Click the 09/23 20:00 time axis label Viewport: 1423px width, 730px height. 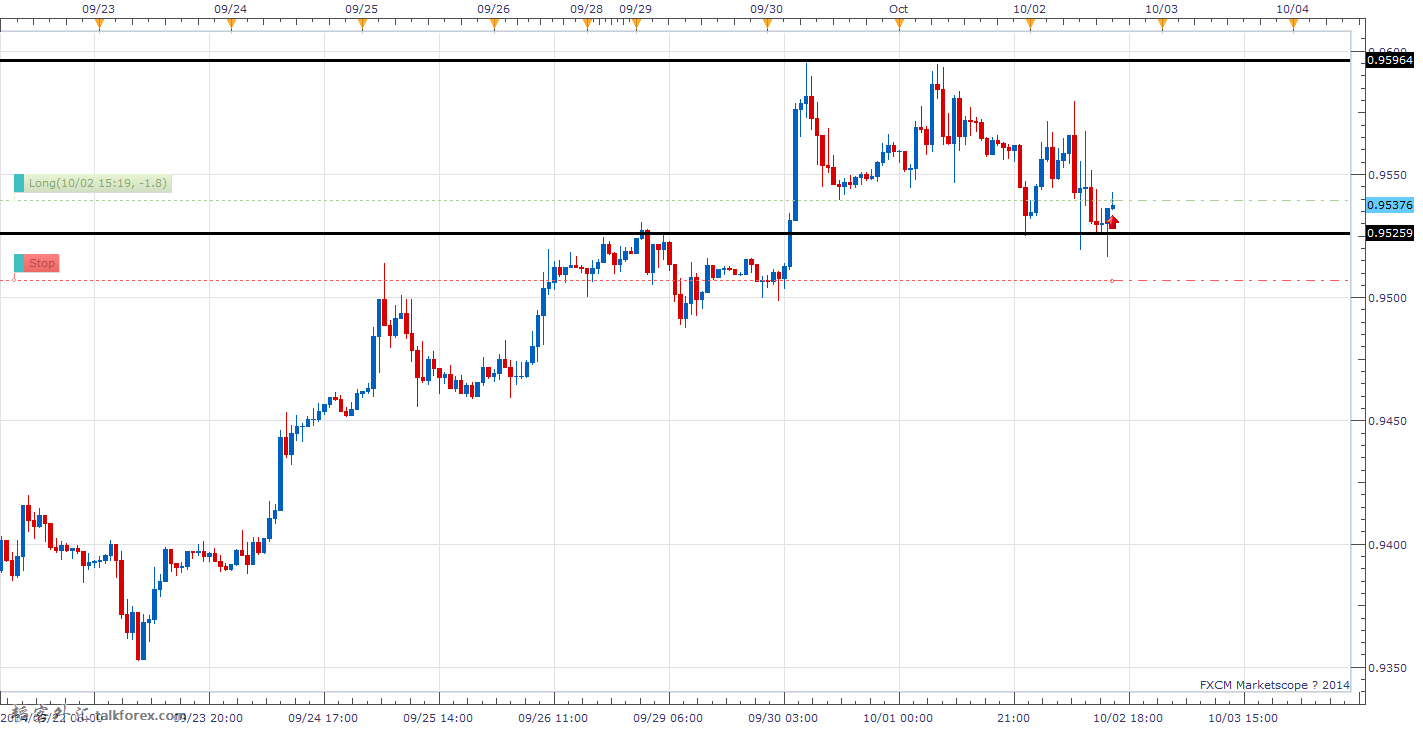(x=206, y=717)
